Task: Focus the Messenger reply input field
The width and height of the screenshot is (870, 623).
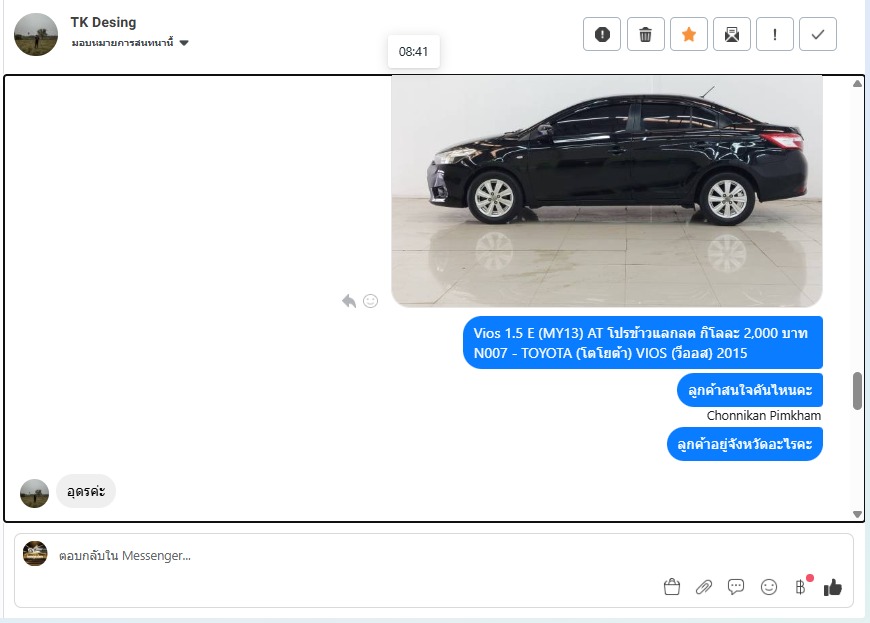Action: pos(355,555)
